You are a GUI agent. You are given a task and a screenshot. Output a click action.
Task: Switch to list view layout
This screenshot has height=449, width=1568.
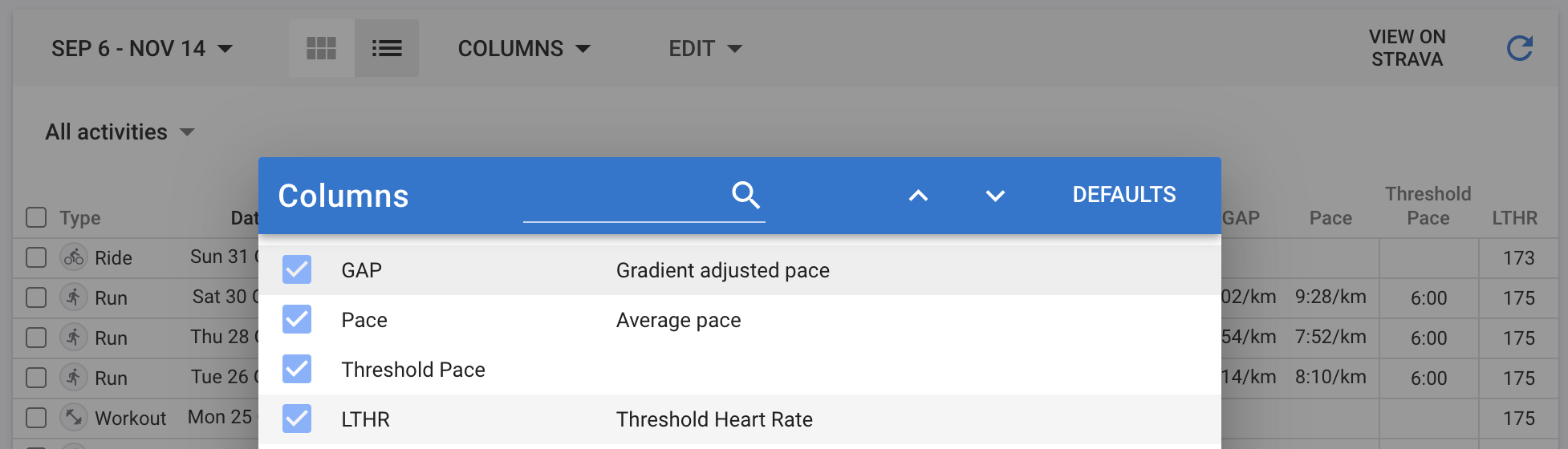click(x=387, y=48)
